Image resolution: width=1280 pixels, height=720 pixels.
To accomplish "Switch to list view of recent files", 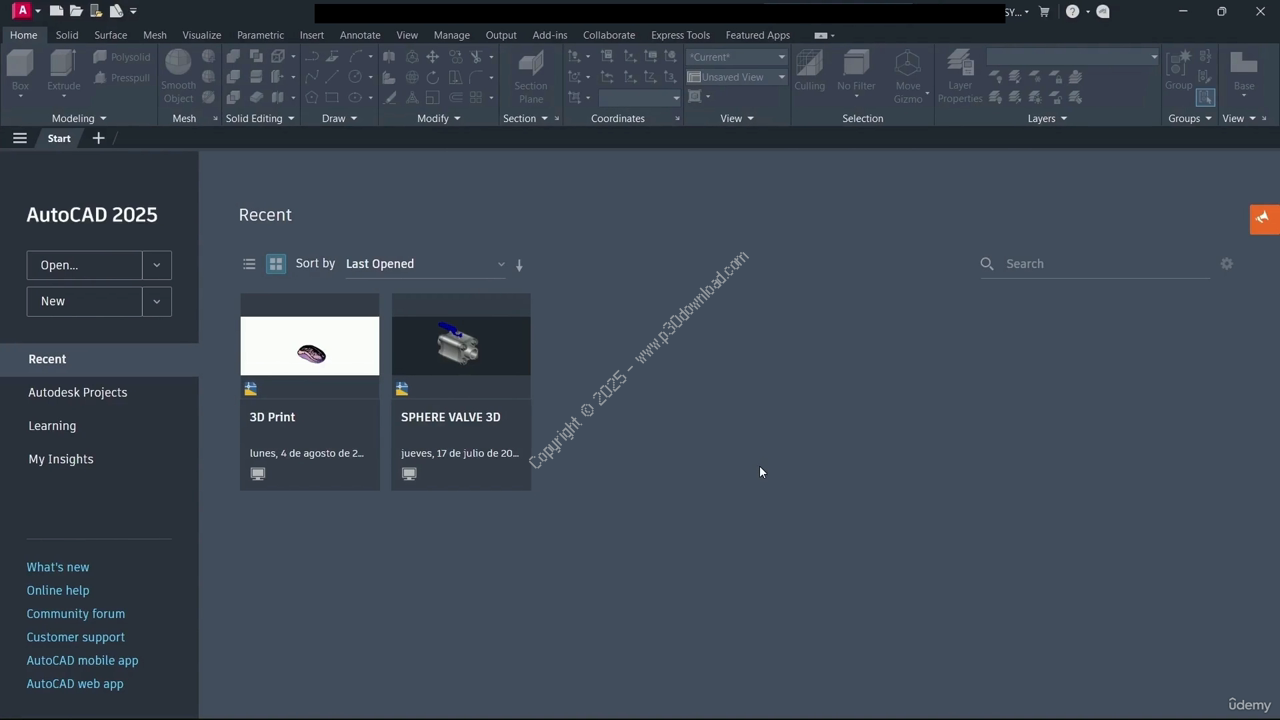I will pyautogui.click(x=249, y=264).
